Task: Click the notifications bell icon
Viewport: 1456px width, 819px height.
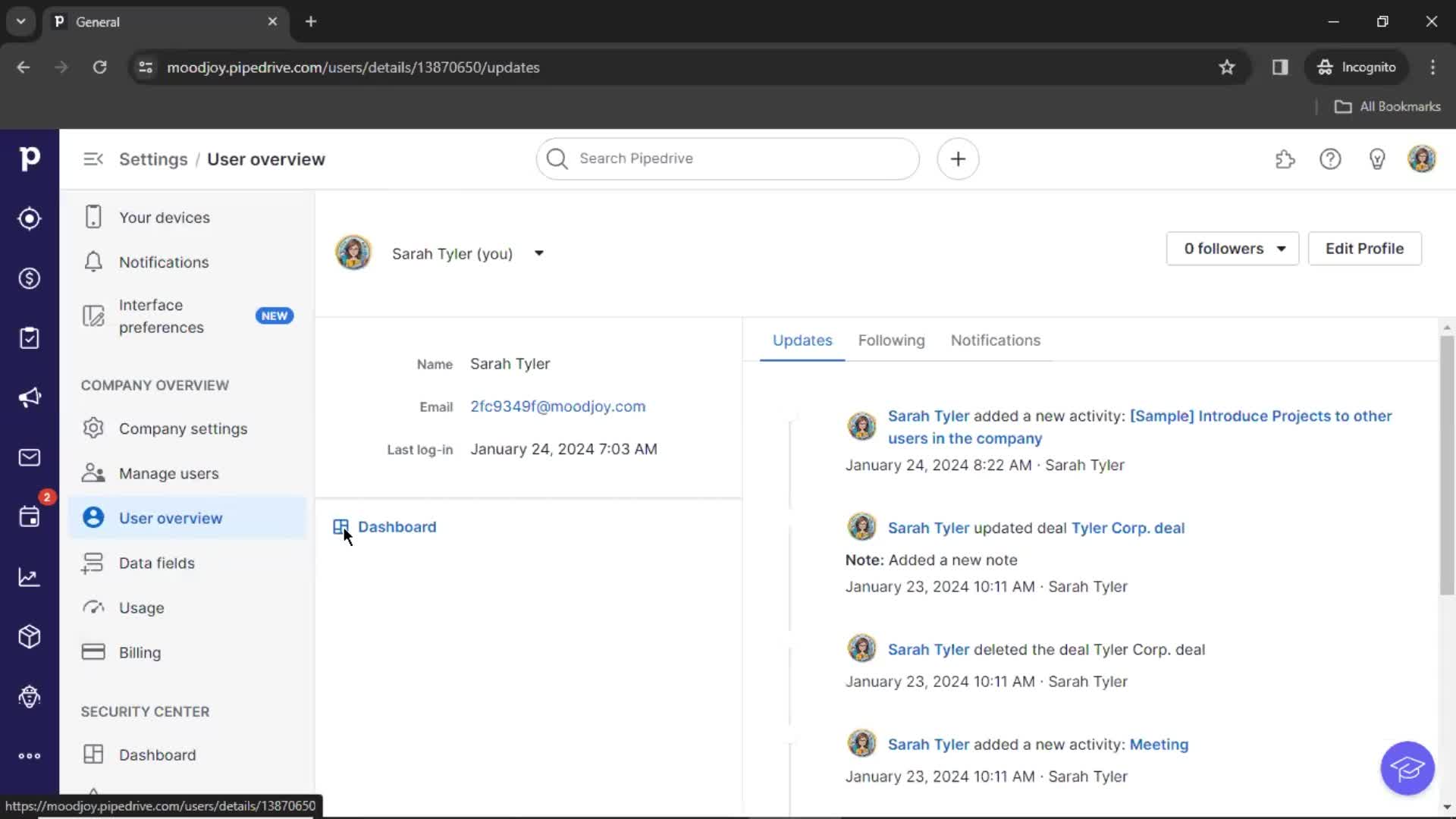Action: (93, 262)
